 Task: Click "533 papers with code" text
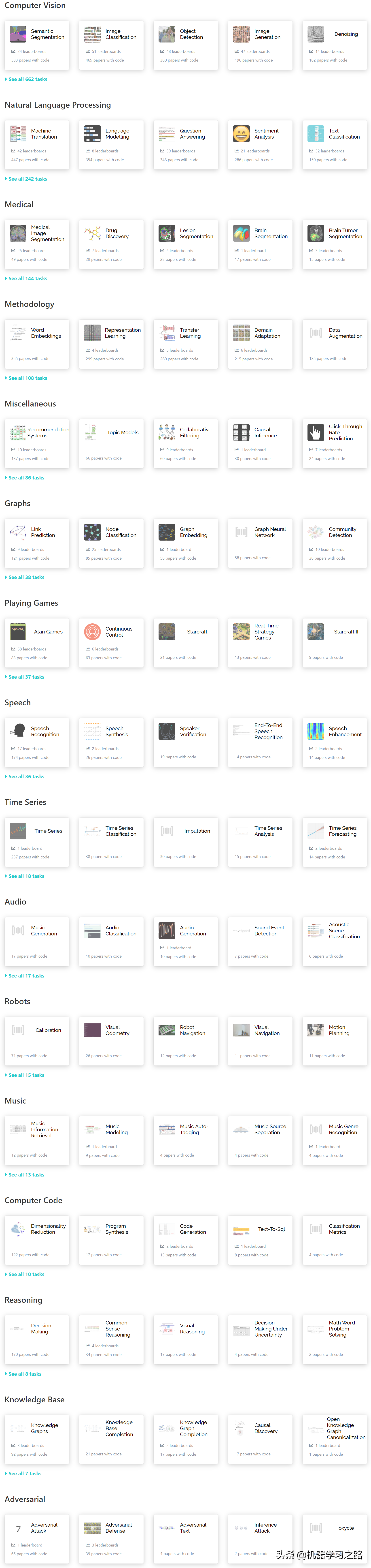[30, 60]
